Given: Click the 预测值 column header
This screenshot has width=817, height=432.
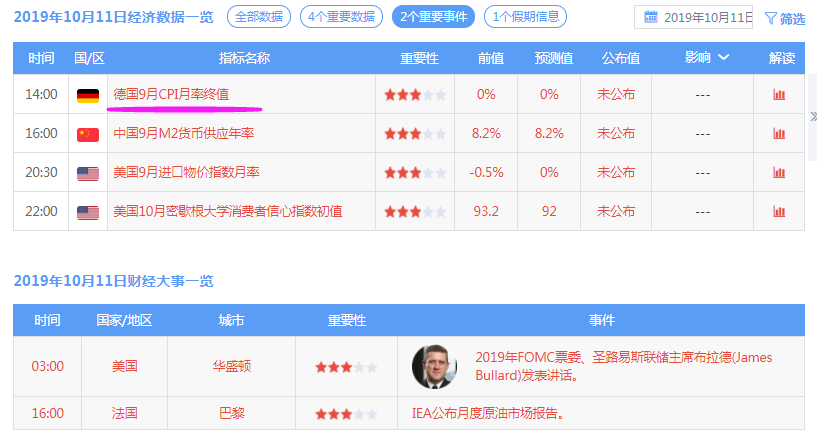Looking at the screenshot, I should [554, 58].
